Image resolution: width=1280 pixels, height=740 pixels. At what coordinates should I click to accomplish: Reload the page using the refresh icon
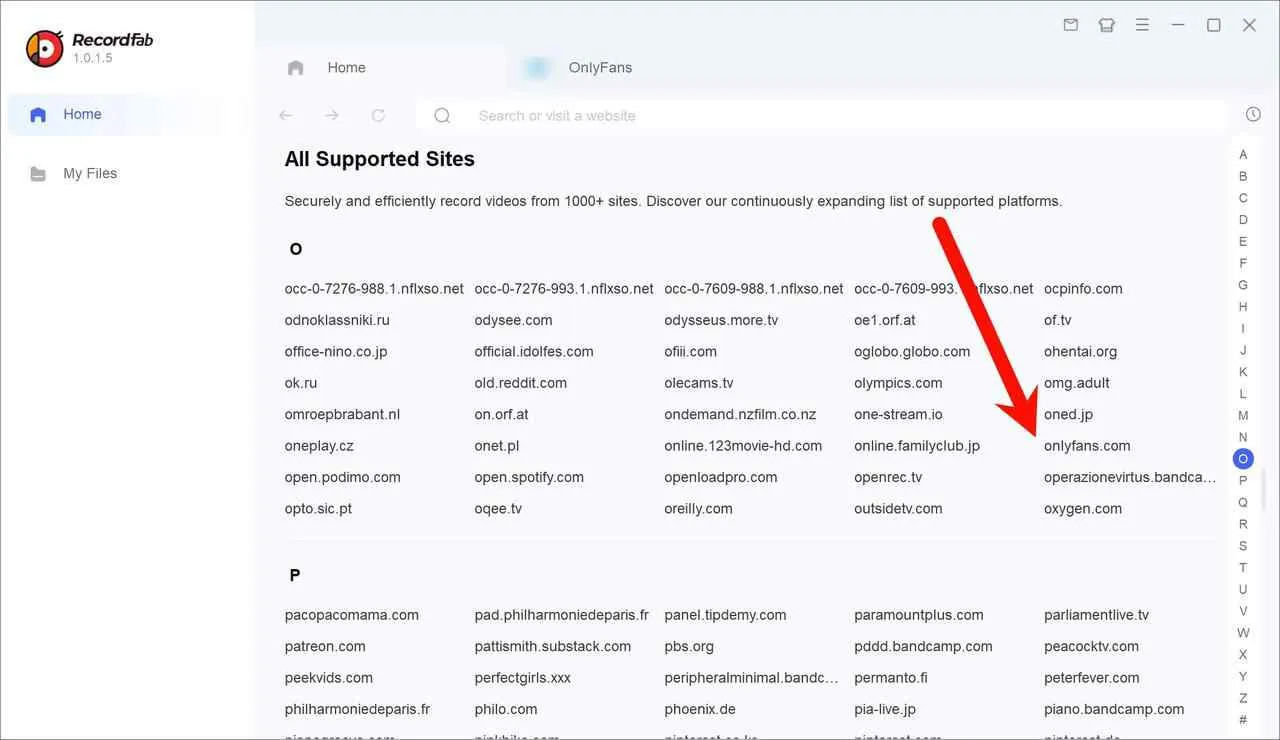(x=378, y=115)
